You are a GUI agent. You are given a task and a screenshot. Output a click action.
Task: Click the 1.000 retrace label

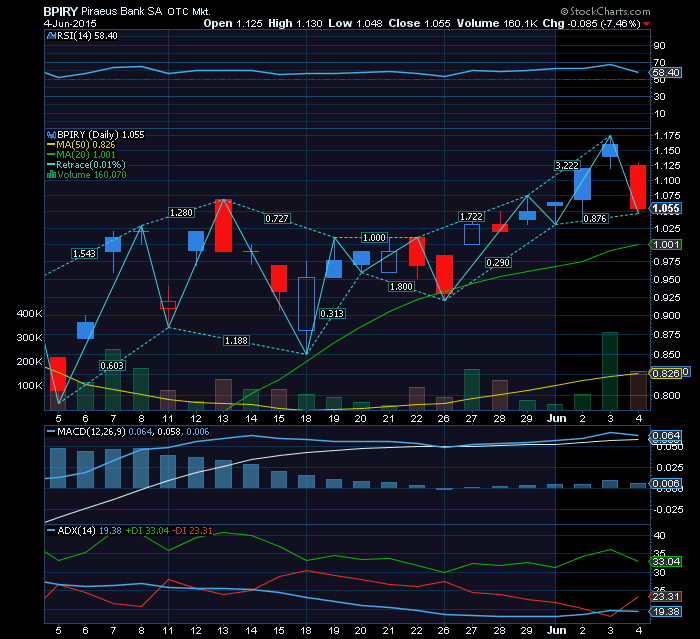coord(374,238)
